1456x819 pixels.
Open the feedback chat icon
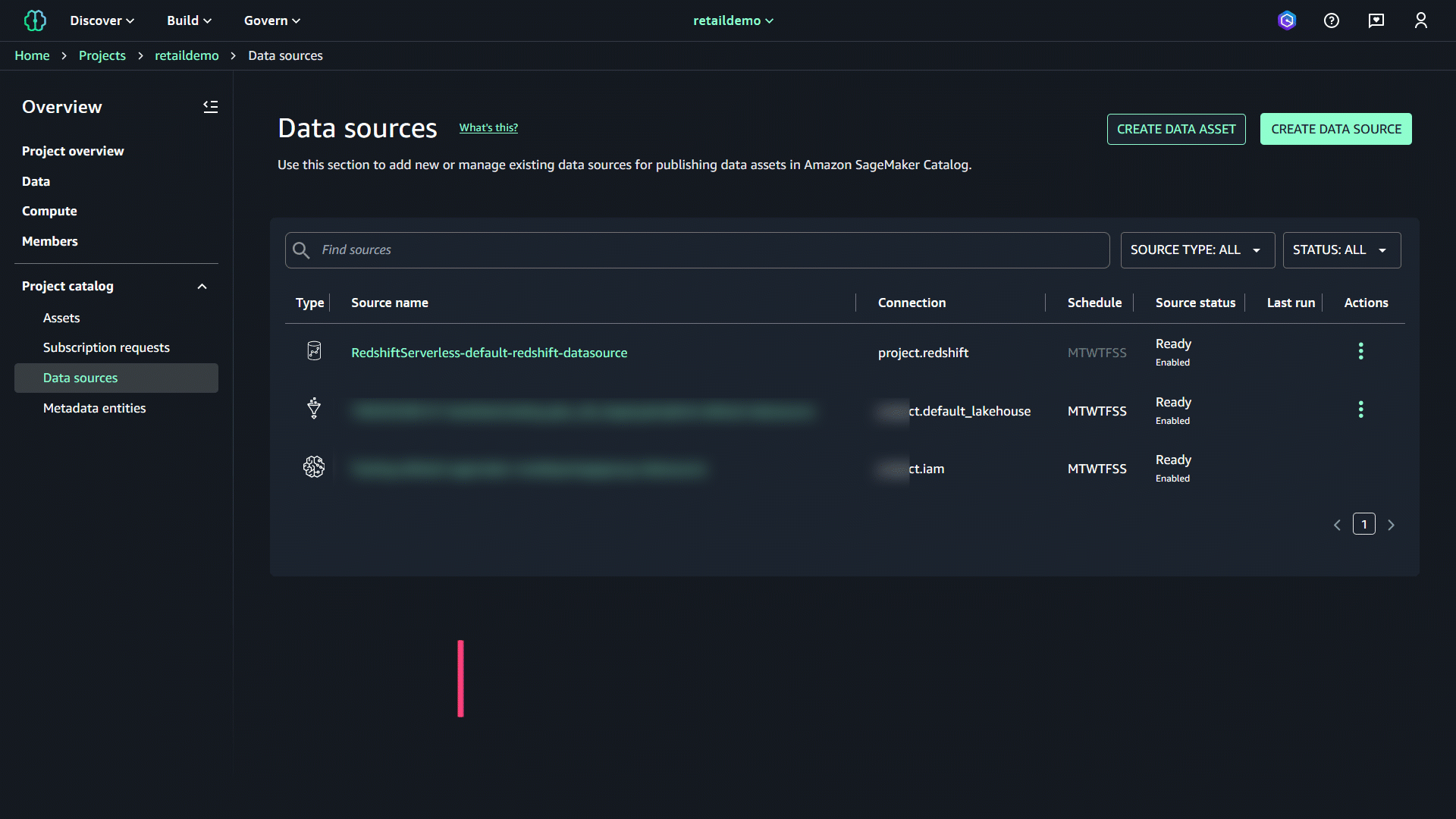[1376, 20]
